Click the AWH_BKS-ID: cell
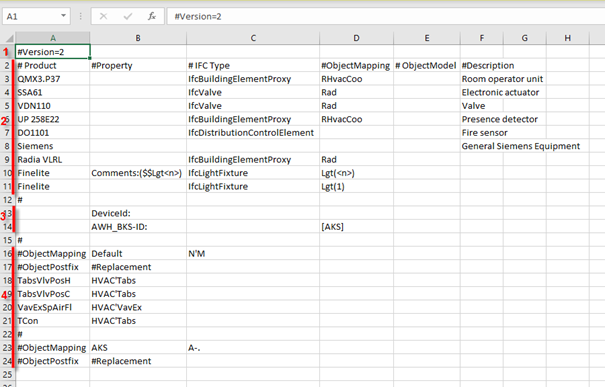Image resolution: width=605 pixels, height=387 pixels. click(x=138, y=227)
